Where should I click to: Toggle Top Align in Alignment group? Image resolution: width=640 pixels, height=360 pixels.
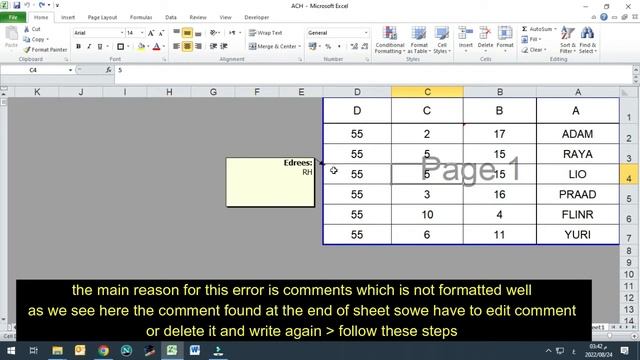[176, 33]
